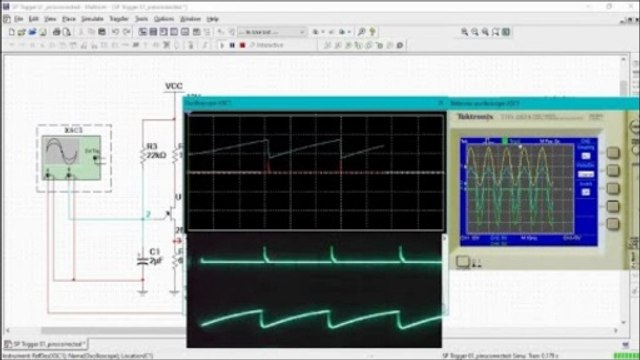
Task: Click the Zoom out icon
Action: click(x=475, y=32)
